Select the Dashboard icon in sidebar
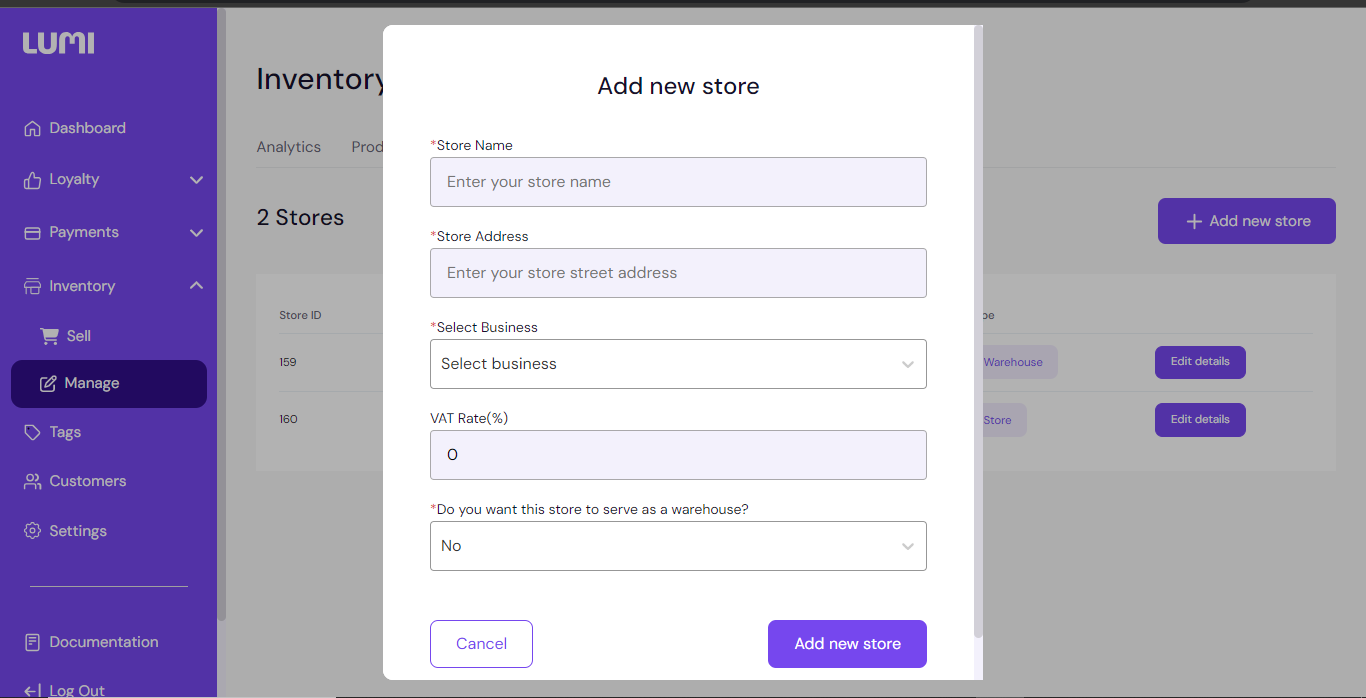Screen dimensions: 1366x698 click(x=33, y=128)
